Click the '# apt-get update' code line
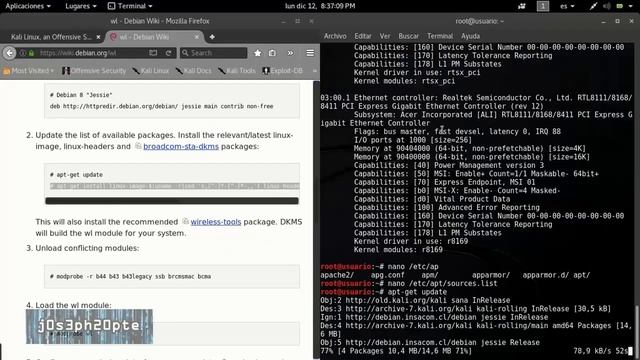 click(76, 175)
